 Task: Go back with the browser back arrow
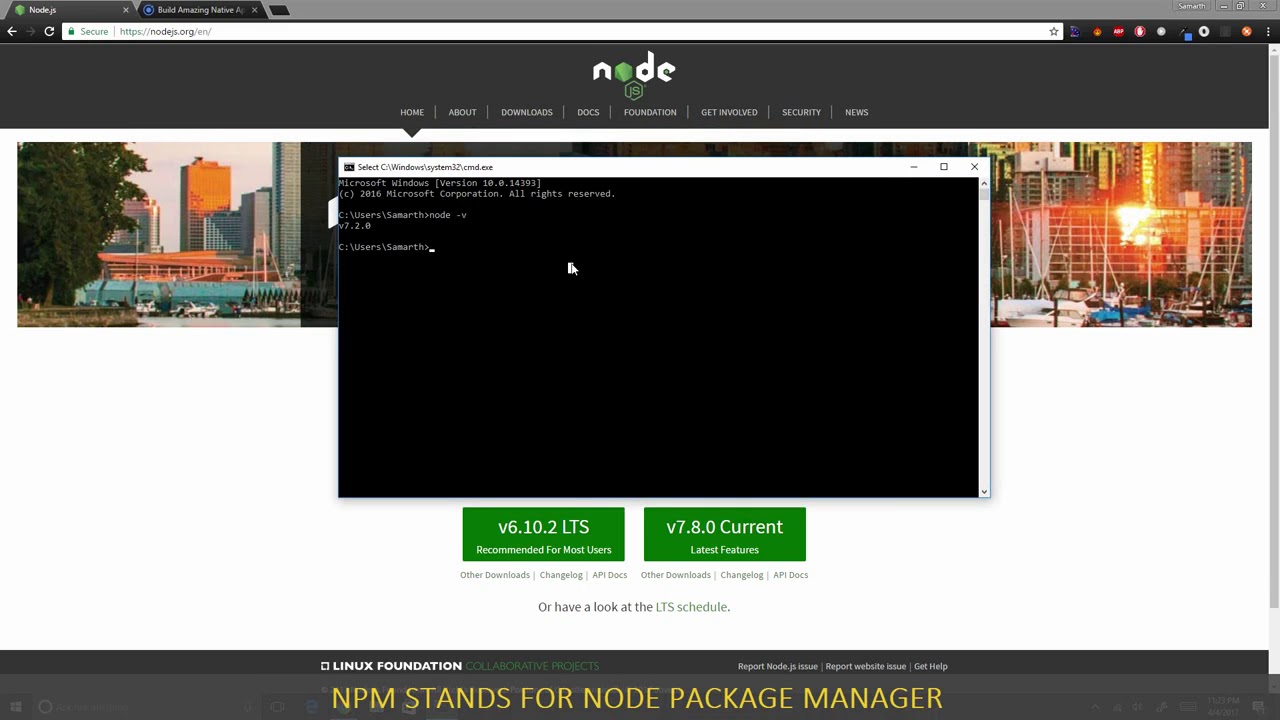12,31
